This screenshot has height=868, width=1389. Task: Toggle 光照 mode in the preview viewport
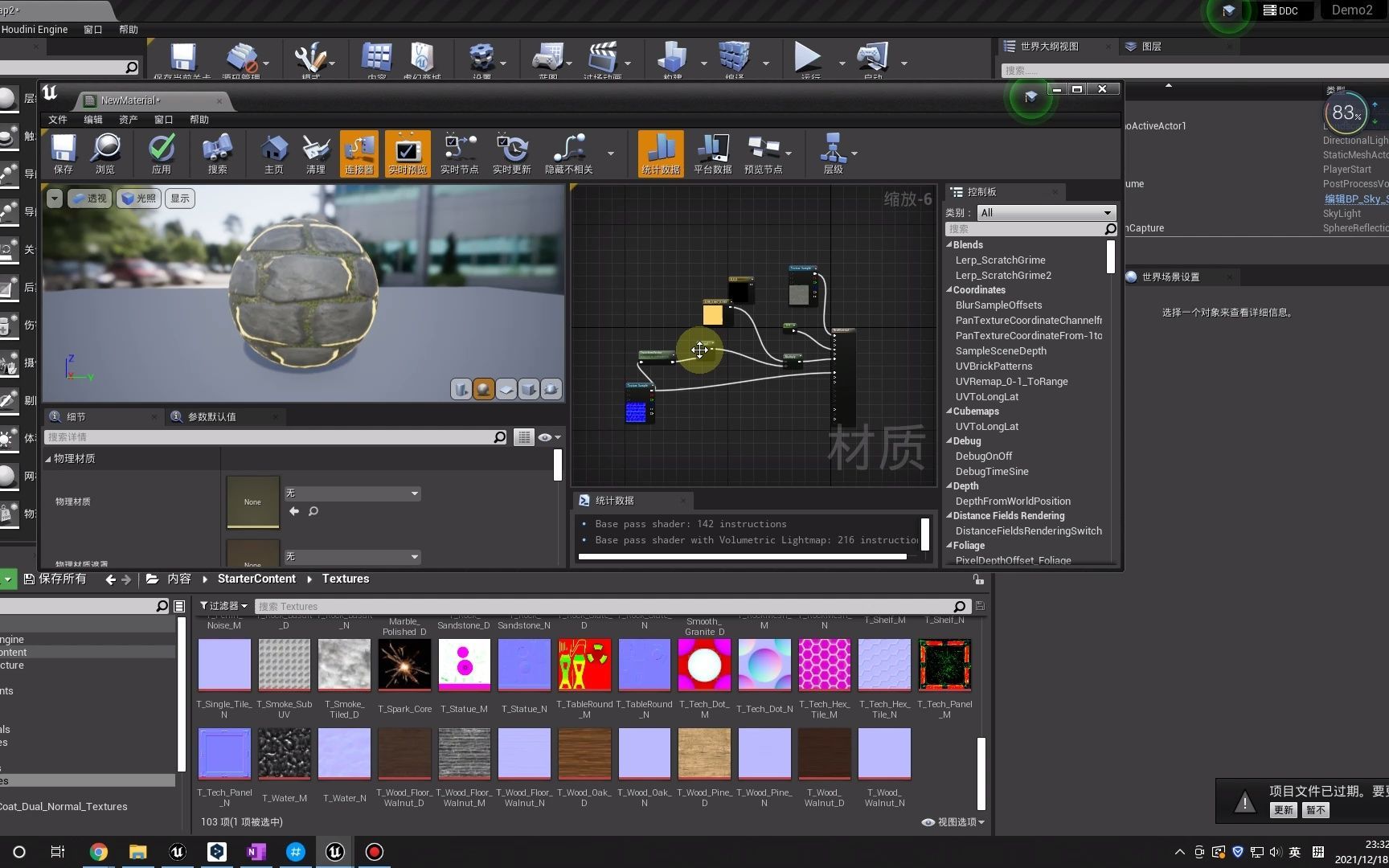click(137, 198)
